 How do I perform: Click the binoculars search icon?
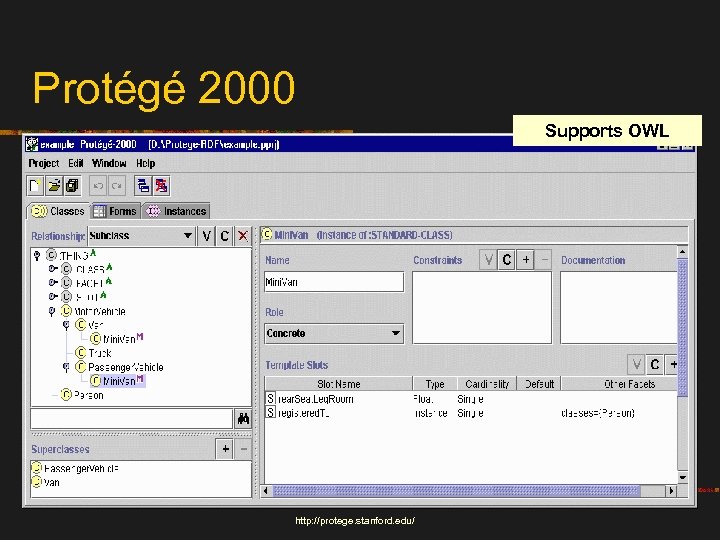tap(243, 419)
